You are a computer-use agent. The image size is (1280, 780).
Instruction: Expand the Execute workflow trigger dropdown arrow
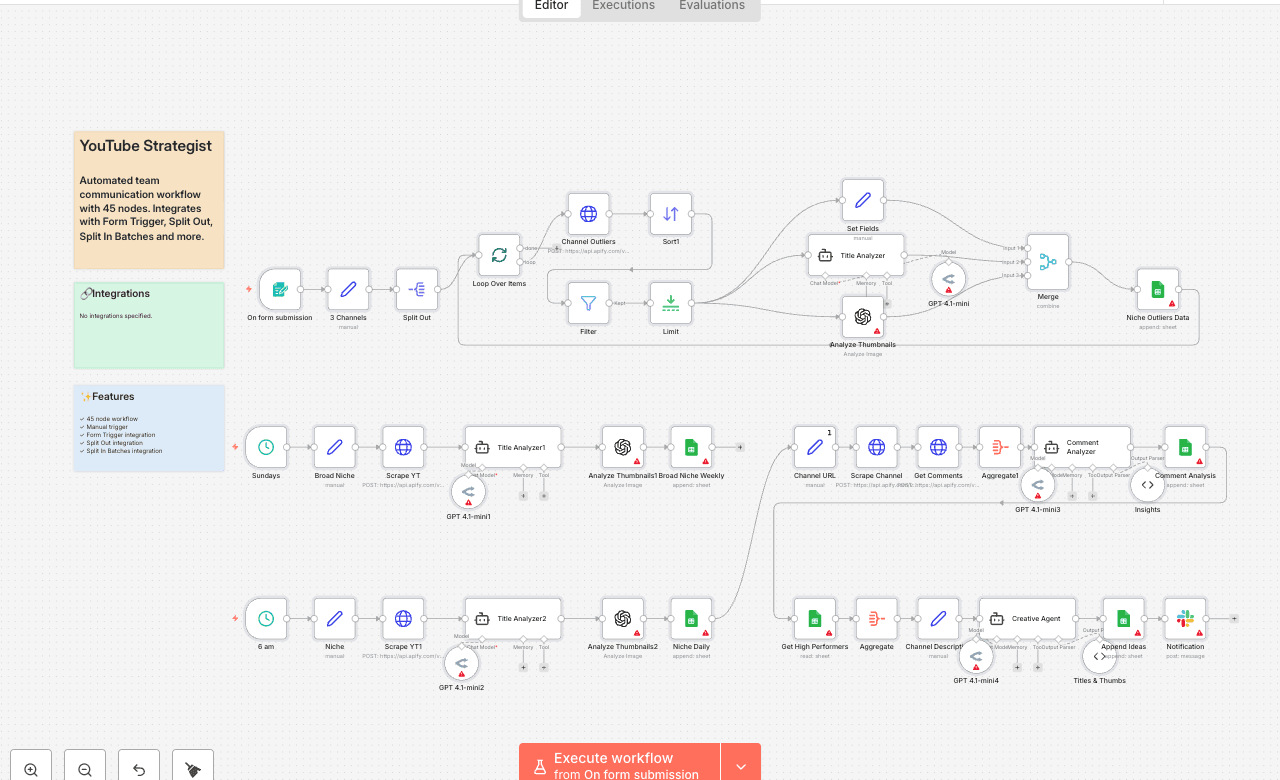click(741, 766)
